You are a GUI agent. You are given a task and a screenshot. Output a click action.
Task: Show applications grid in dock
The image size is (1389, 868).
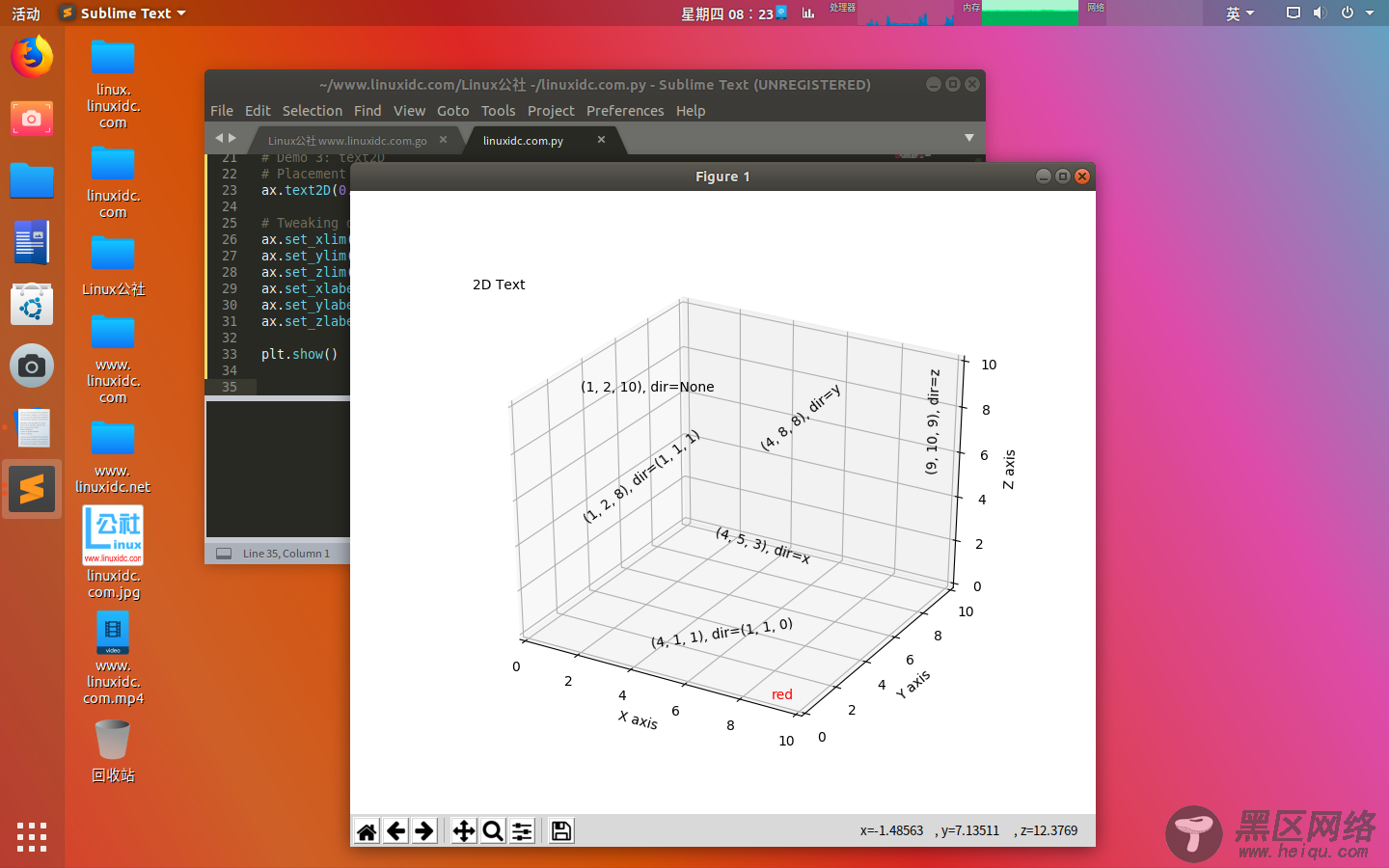(32, 836)
